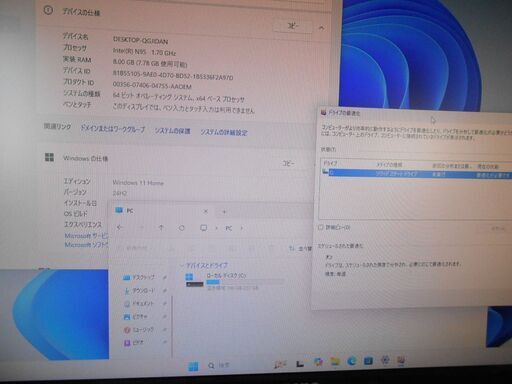512x384 pixels.
Task: Click the Drive column header
Action: (331, 163)
